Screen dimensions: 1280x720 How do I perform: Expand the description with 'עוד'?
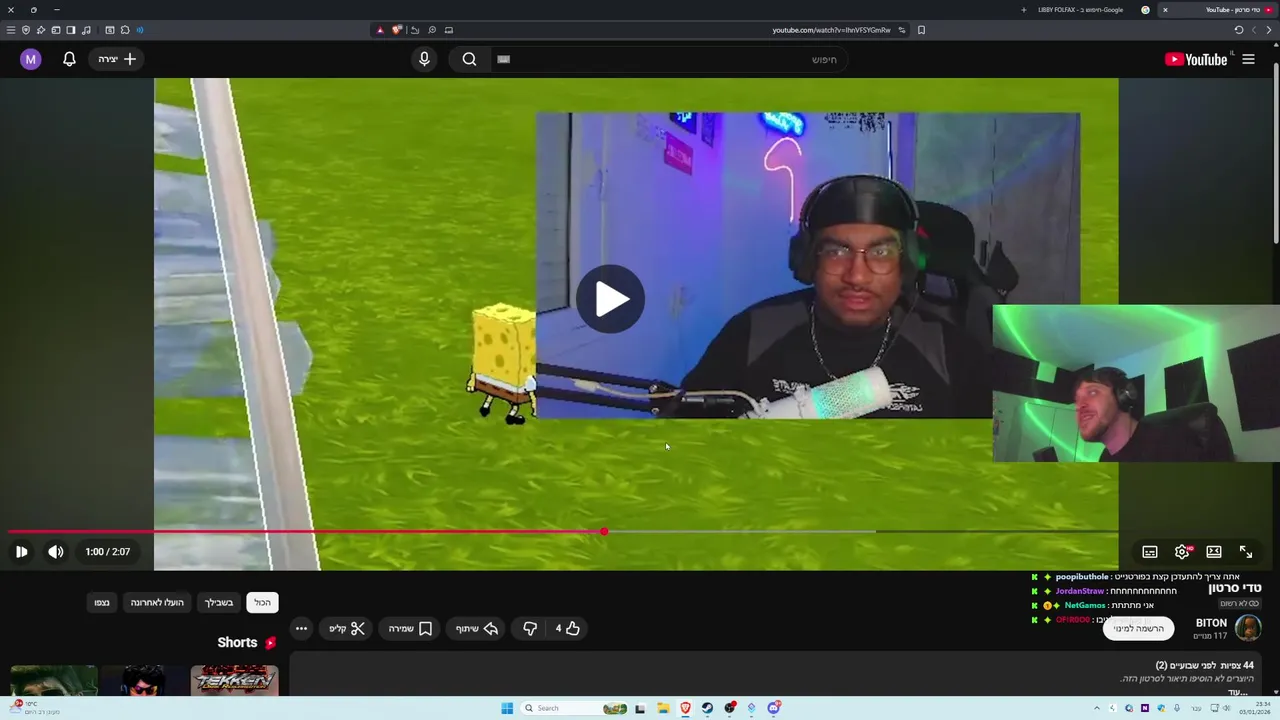(1238, 691)
